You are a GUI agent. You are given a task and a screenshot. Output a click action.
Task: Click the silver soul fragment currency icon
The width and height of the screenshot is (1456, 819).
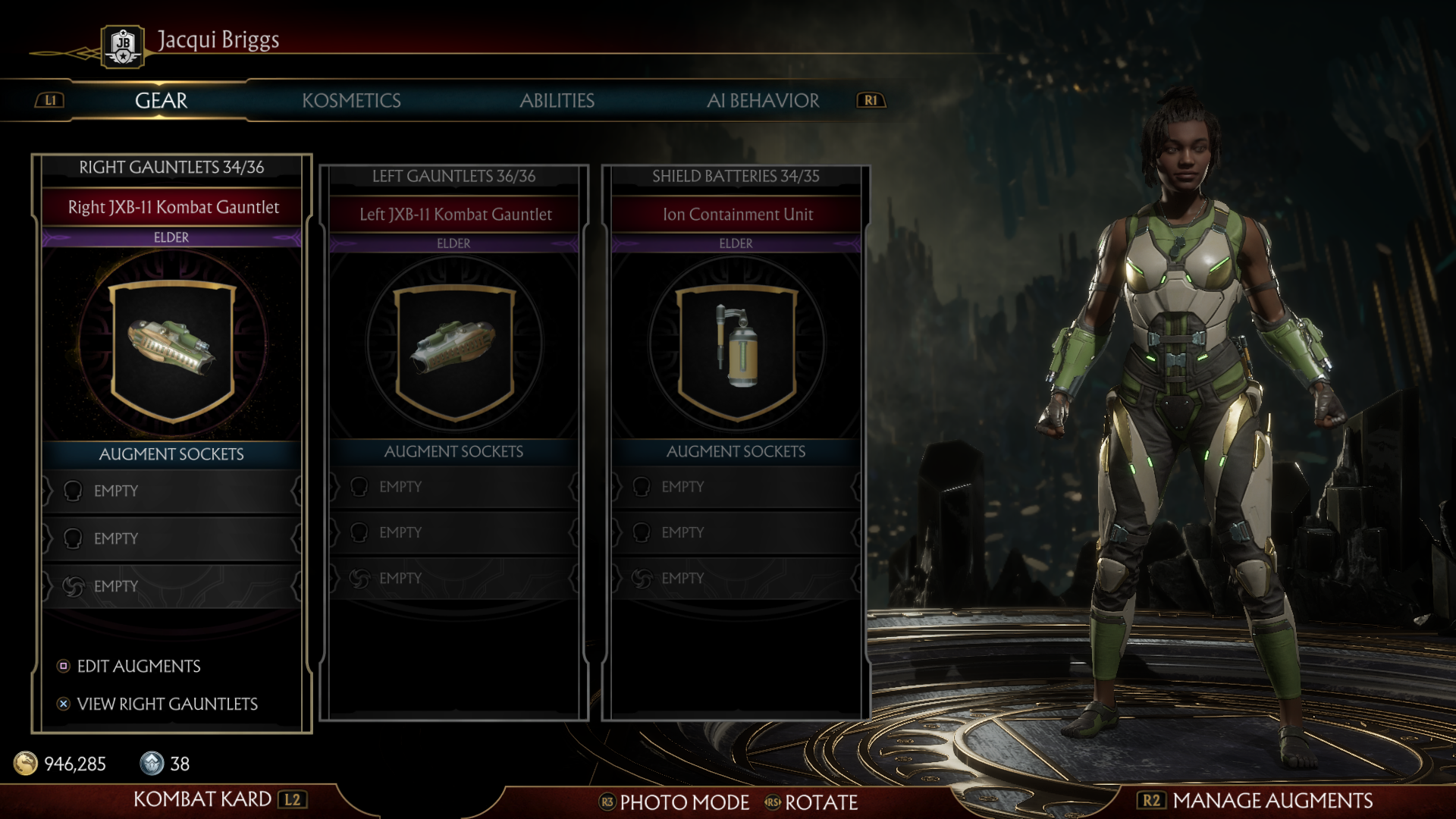click(152, 764)
